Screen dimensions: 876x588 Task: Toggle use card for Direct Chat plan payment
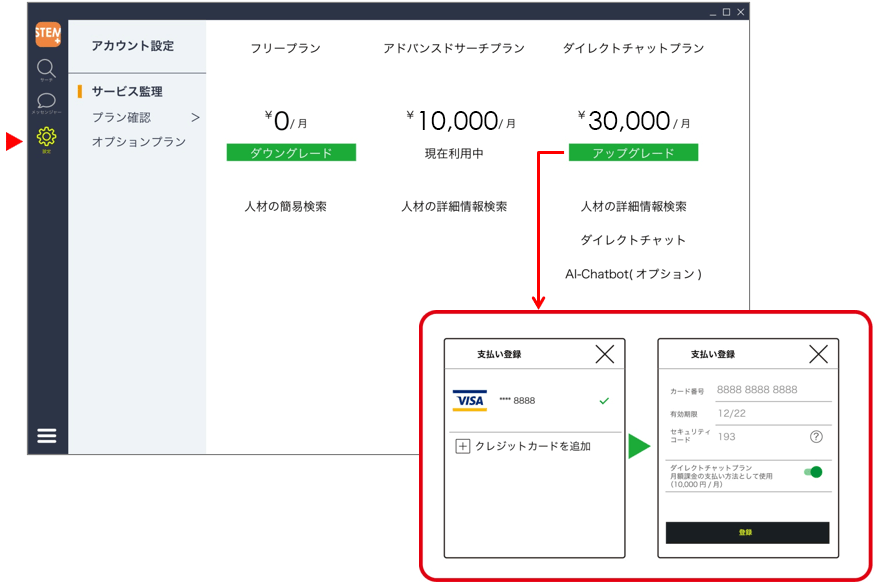814,472
